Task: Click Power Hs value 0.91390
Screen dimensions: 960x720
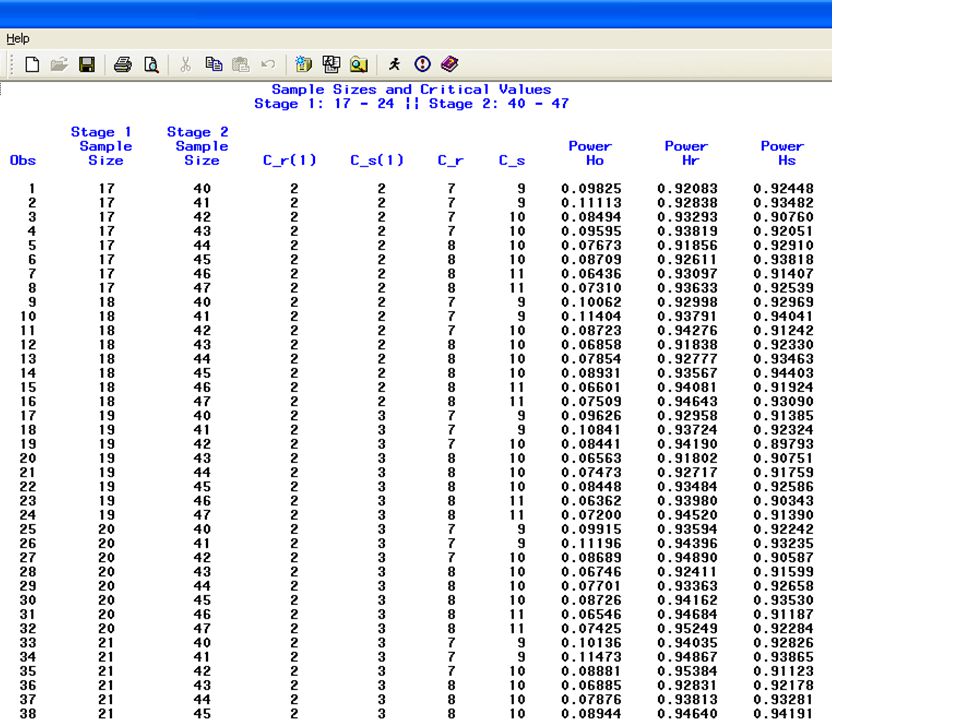Action: pos(784,515)
